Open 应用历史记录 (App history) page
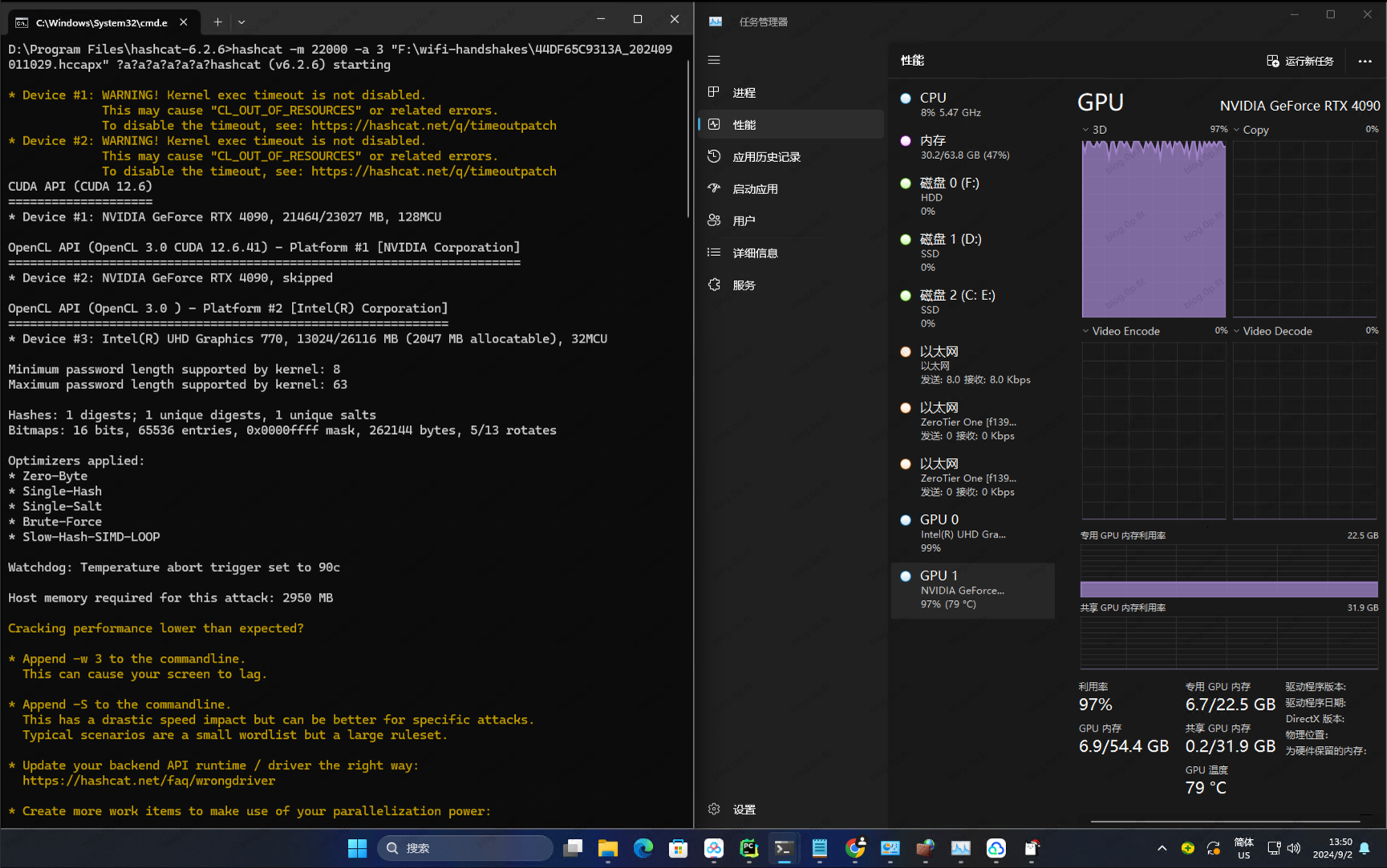This screenshot has width=1387, height=868. point(791,156)
